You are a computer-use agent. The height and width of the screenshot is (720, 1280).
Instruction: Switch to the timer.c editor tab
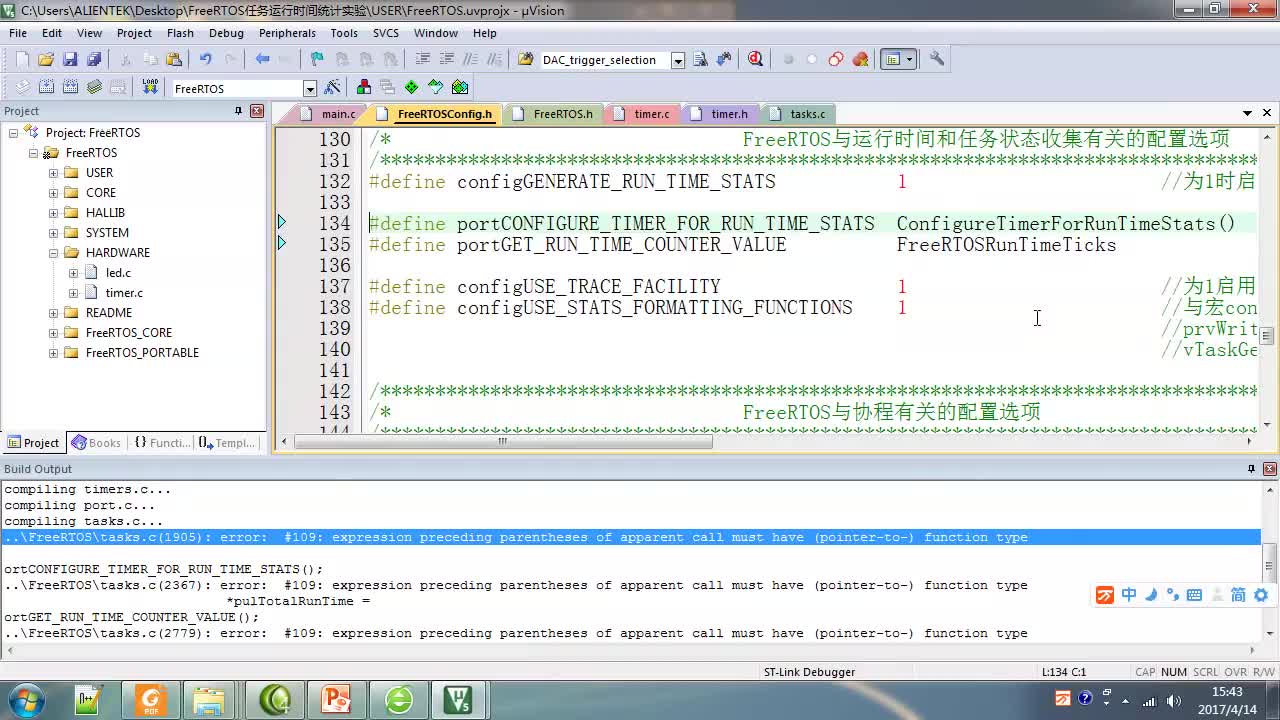coord(642,114)
